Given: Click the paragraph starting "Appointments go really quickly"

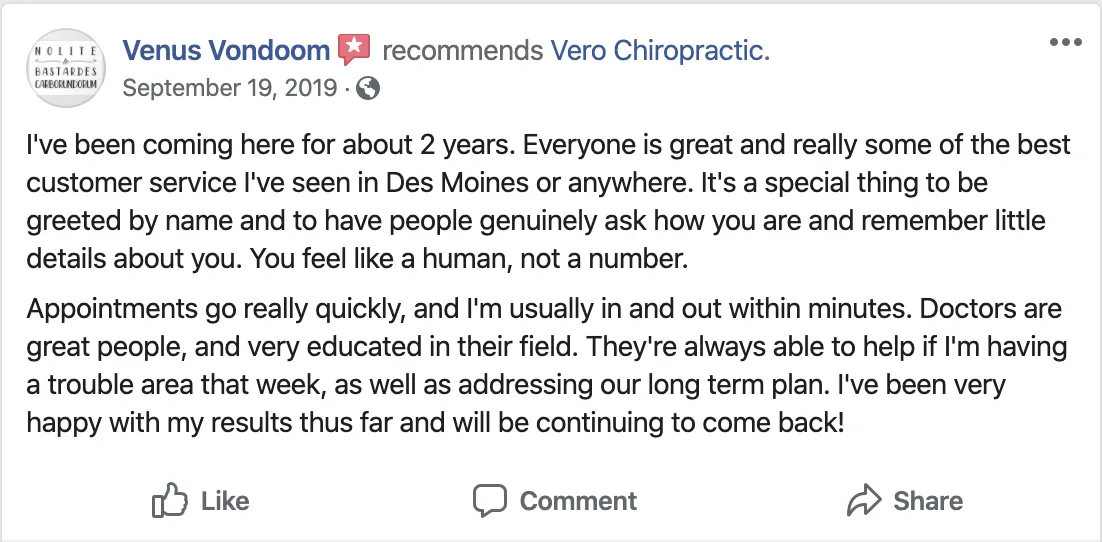Looking at the screenshot, I should point(544,309).
